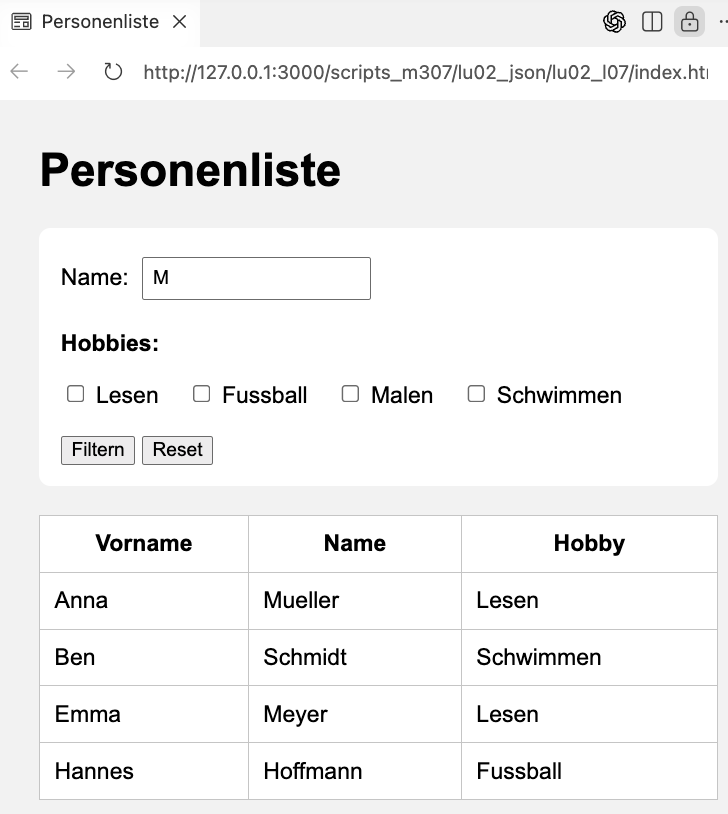The height and width of the screenshot is (814, 728).
Task: Reload the page with the refresh icon
Action: point(113,72)
